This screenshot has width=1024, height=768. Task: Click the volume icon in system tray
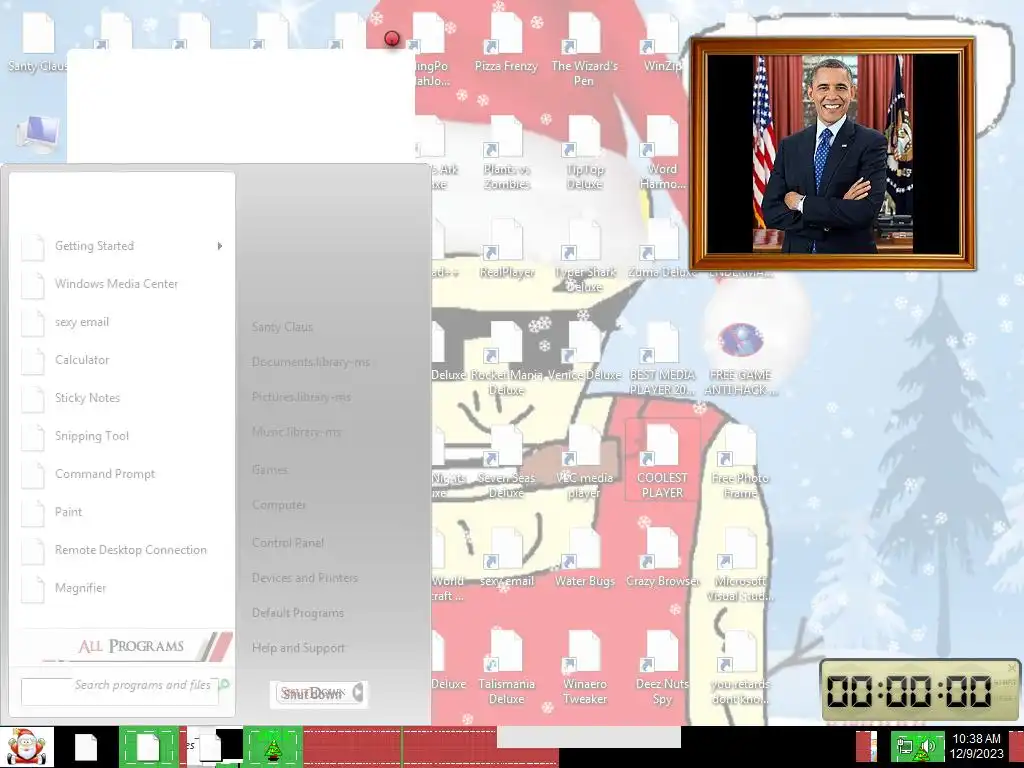[x=929, y=746]
